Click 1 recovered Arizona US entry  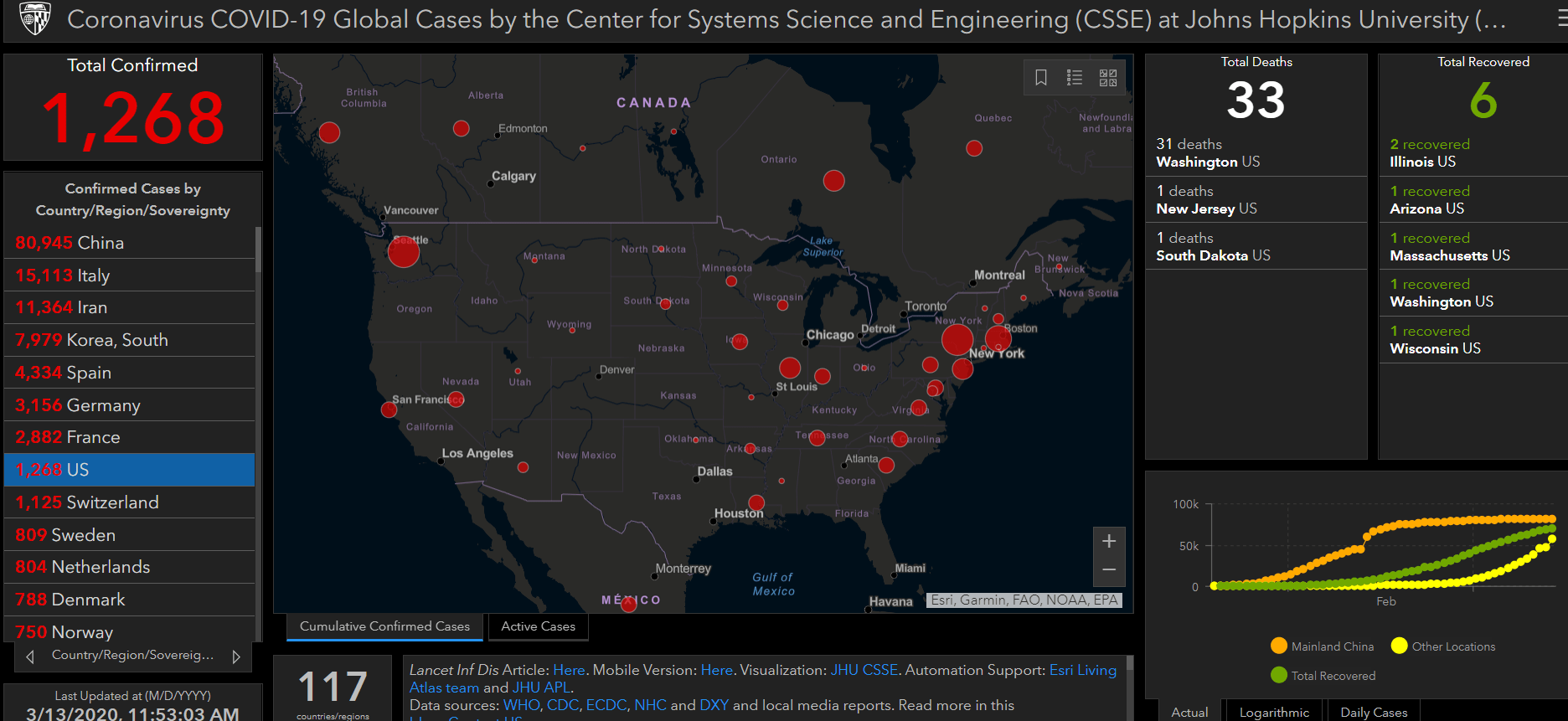pyautogui.click(x=1473, y=199)
